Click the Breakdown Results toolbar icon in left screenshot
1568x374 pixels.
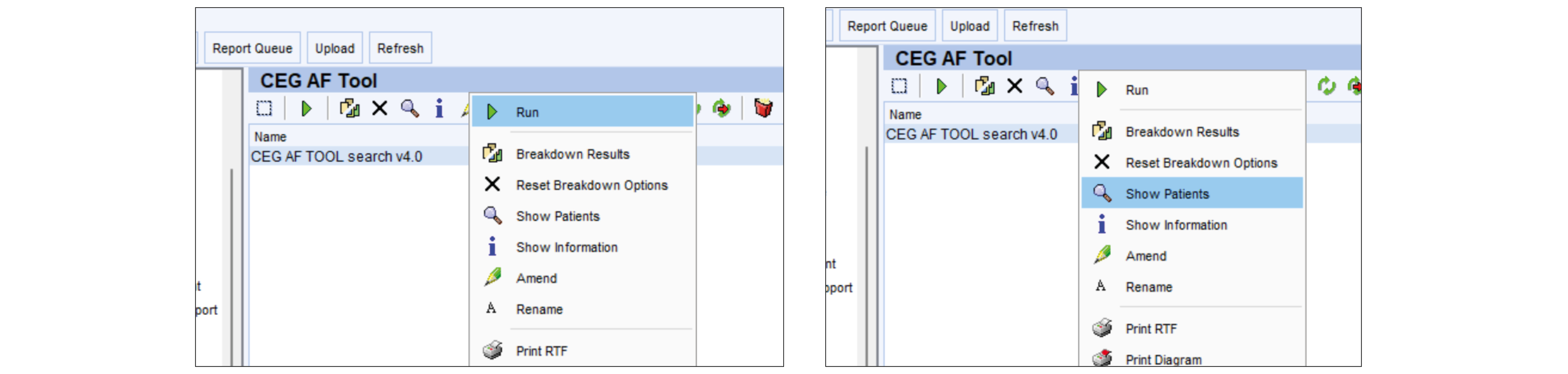pyautogui.click(x=349, y=109)
